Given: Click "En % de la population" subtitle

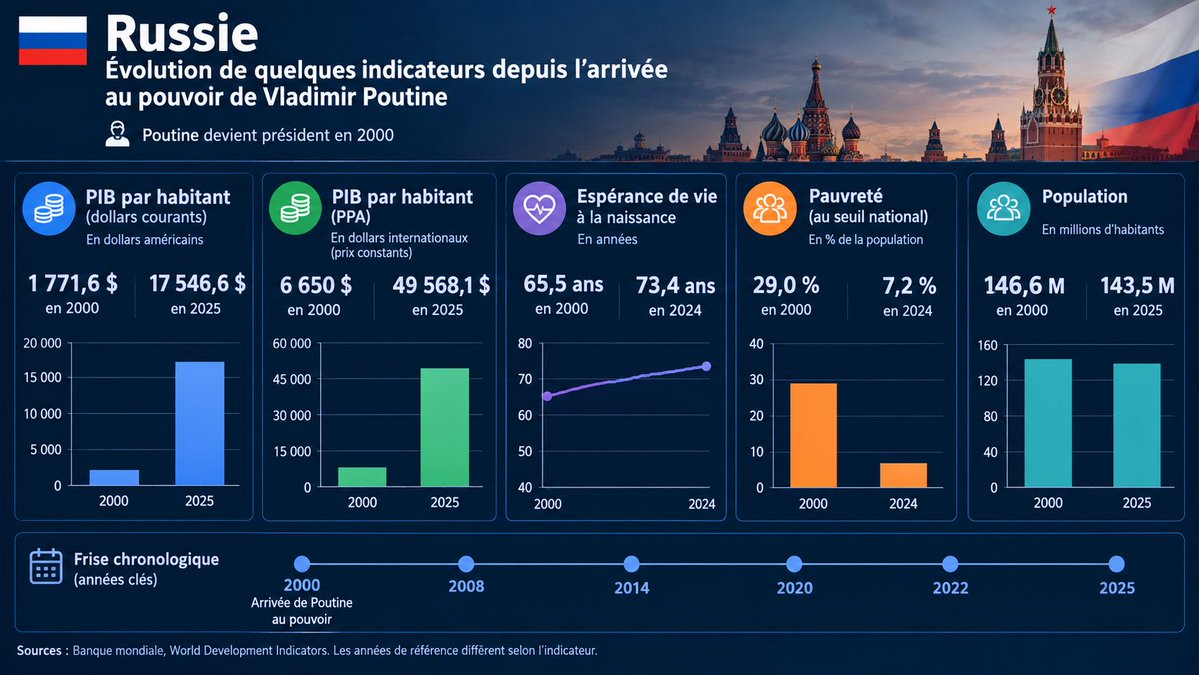Looking at the screenshot, I should (866, 239).
